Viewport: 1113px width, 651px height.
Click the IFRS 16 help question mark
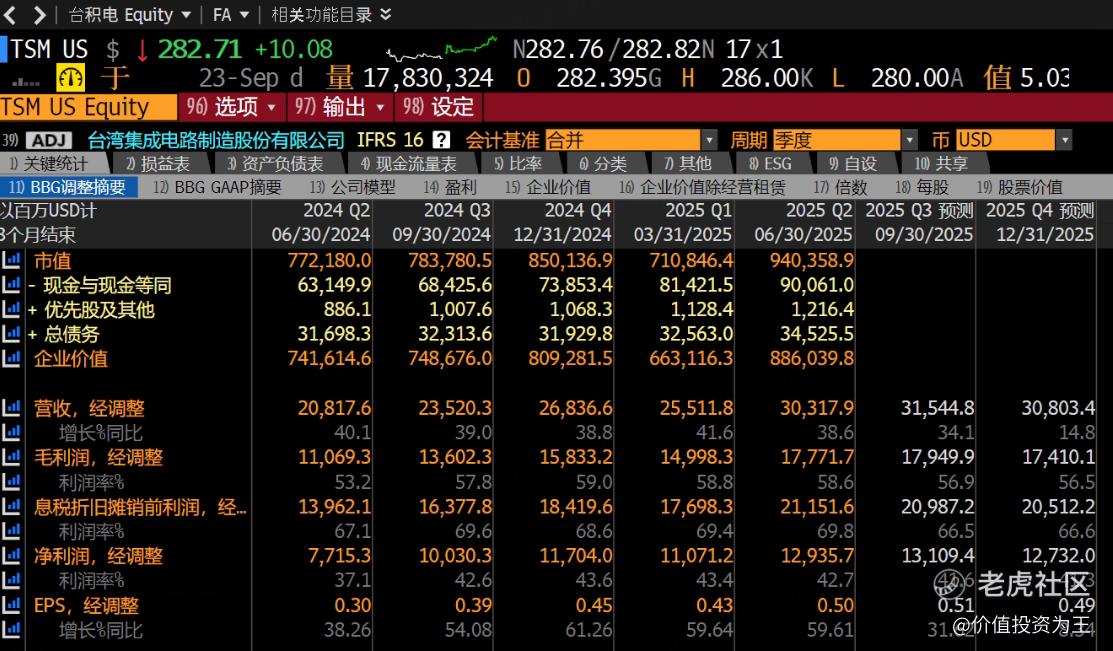pyautogui.click(x=442, y=140)
